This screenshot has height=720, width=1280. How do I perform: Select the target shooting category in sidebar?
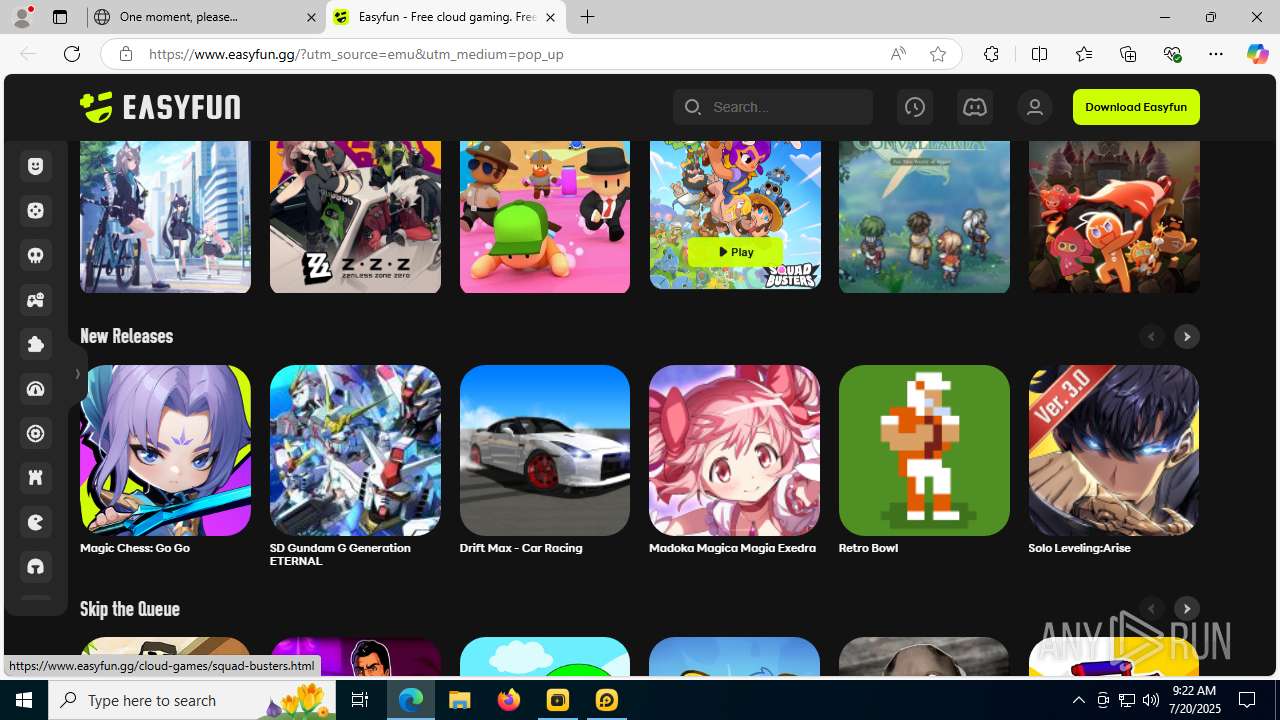36,434
